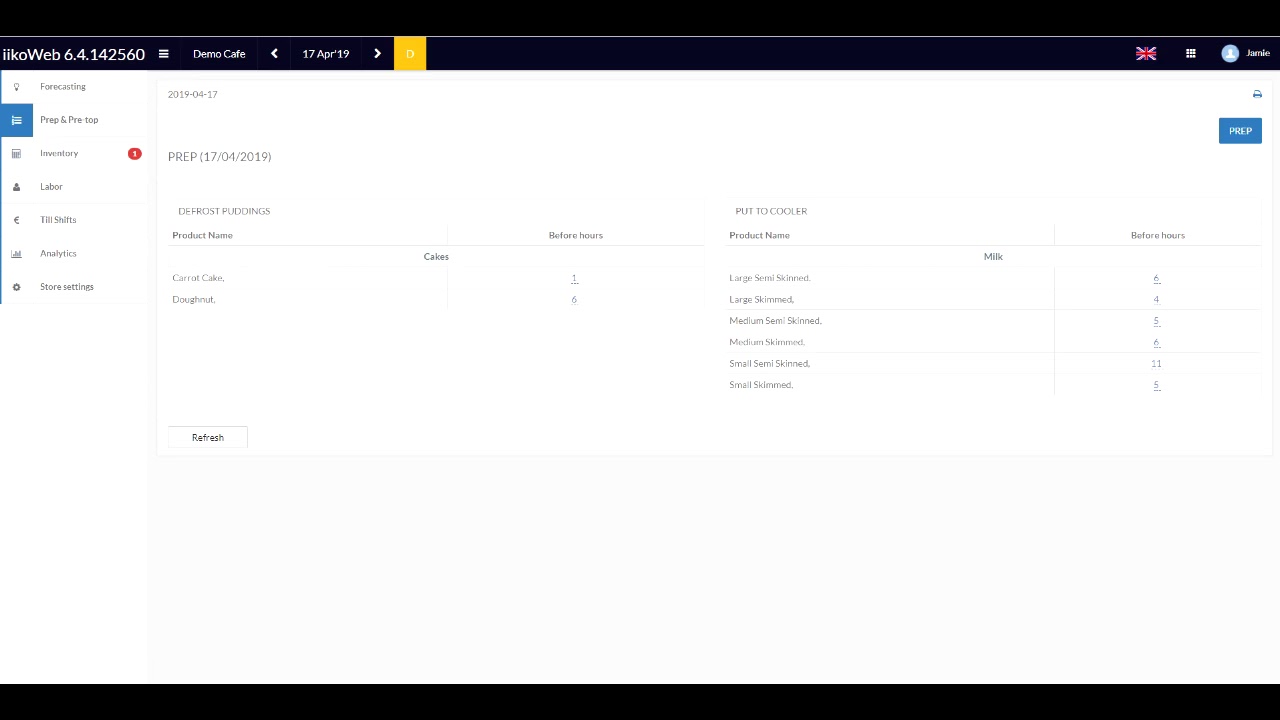Click Doughnut before-hours value 6
The image size is (1280, 720).
(x=574, y=299)
